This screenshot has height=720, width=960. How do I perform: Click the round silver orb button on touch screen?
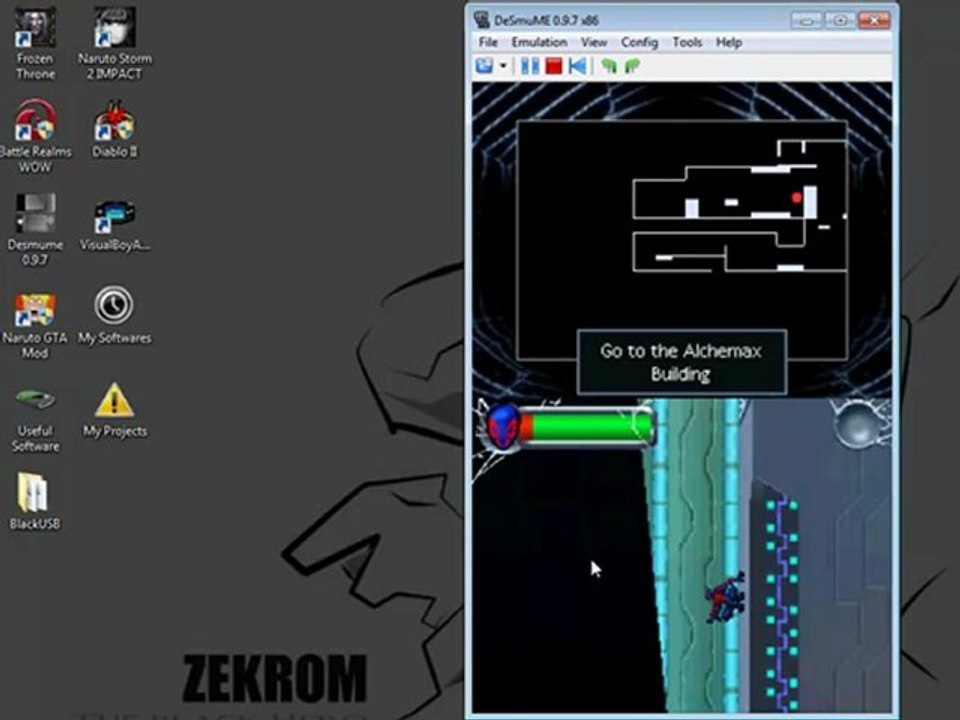pyautogui.click(x=857, y=425)
